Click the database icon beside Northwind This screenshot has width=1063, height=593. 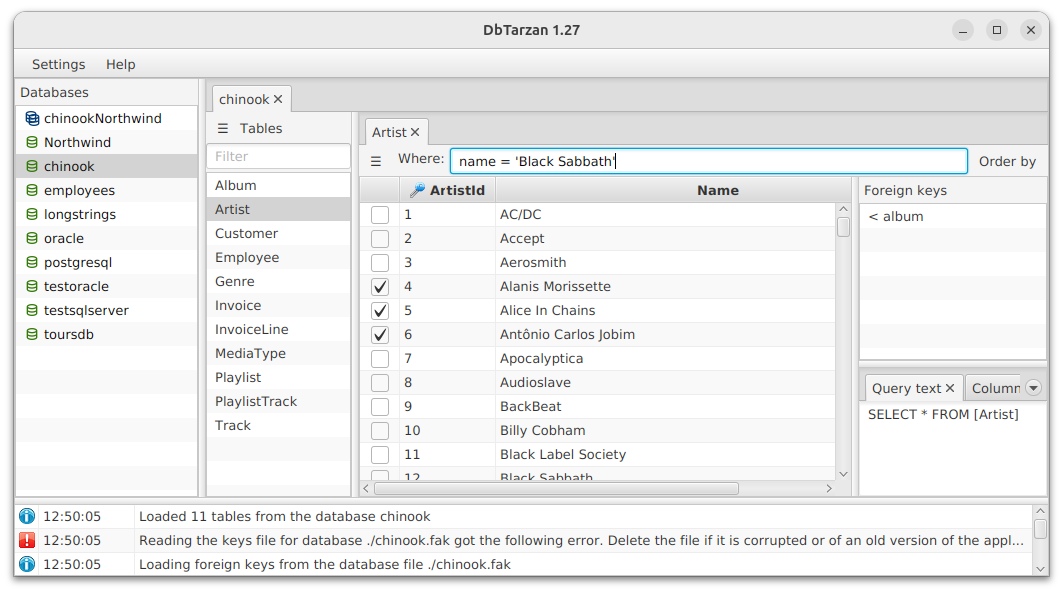coord(31,142)
